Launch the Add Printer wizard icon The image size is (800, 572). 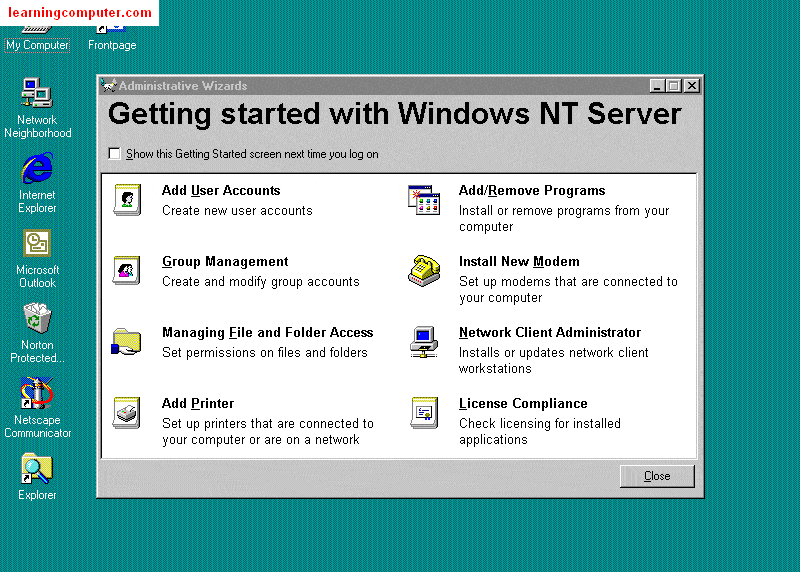point(127,412)
